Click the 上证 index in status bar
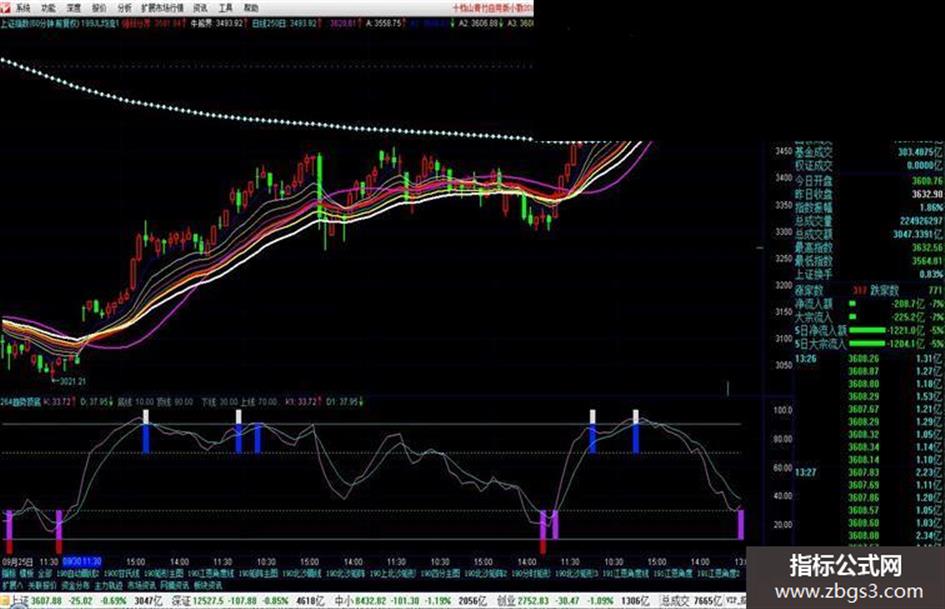Screen dimensions: 945x609 pyautogui.click(x=21, y=601)
